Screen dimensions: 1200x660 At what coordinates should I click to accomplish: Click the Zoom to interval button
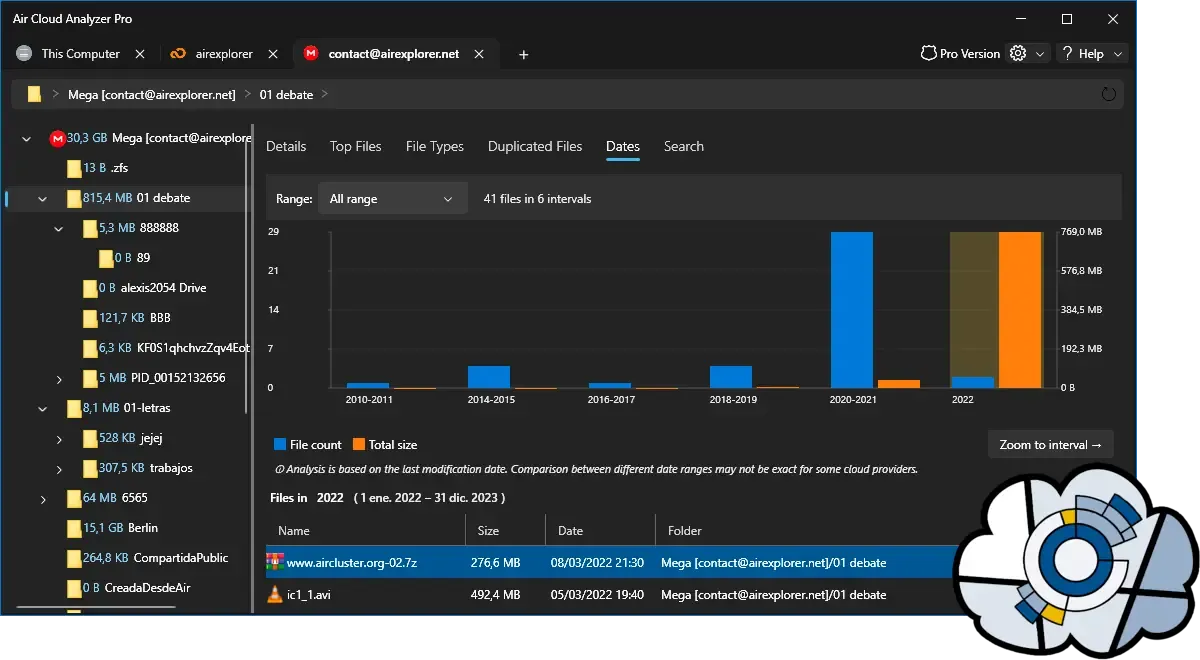(1050, 445)
